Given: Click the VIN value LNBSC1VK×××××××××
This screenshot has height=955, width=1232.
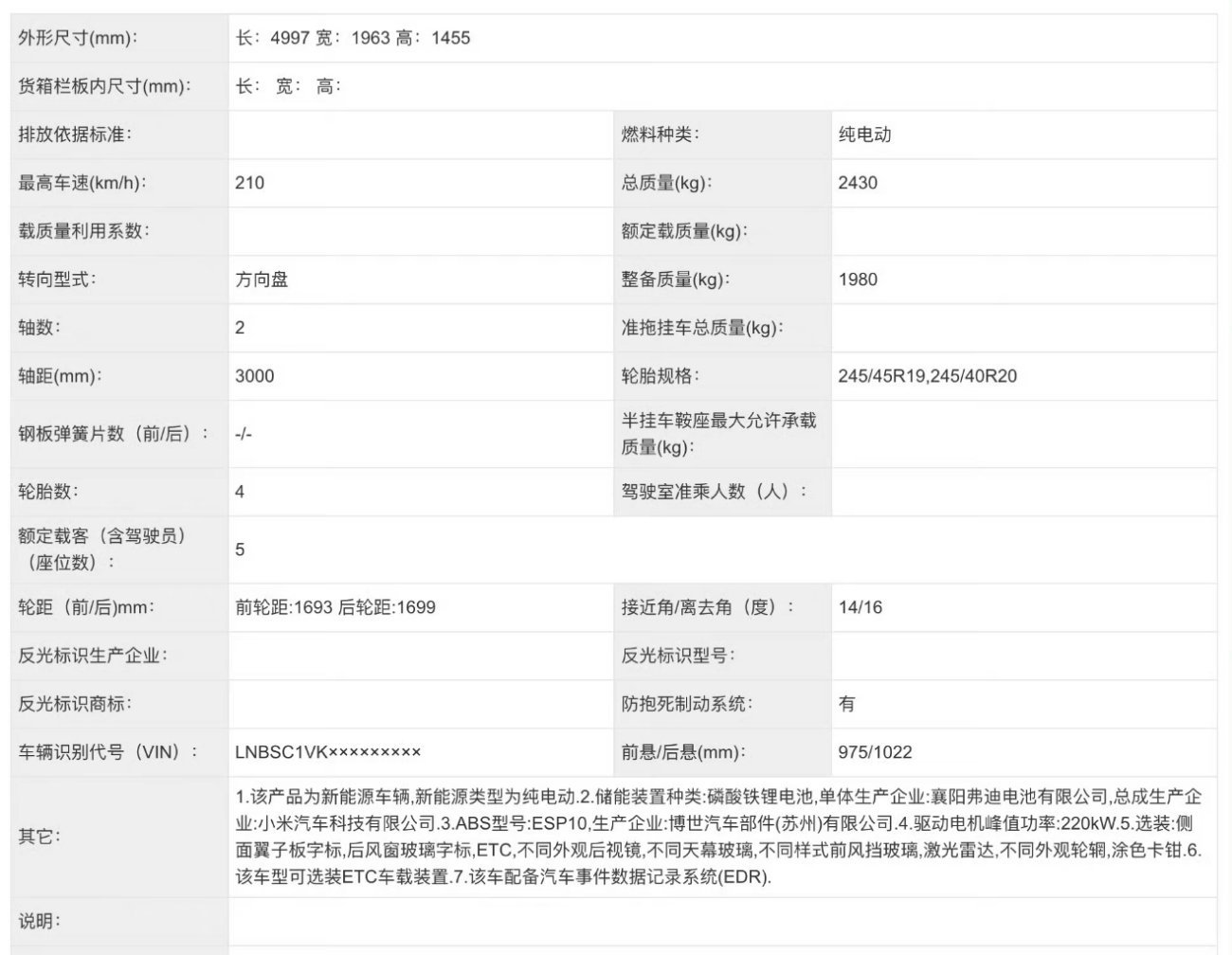Looking at the screenshot, I should click(x=327, y=749).
